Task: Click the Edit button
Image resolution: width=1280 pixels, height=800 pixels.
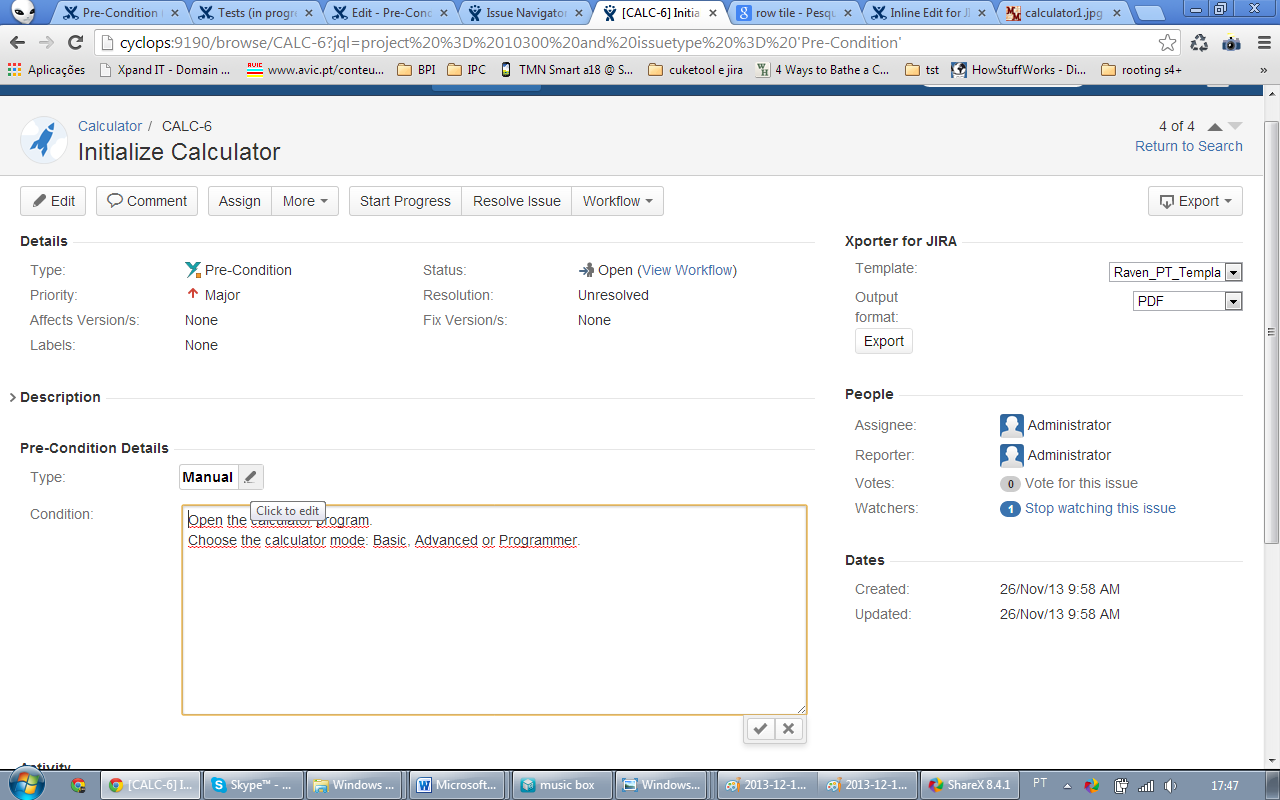Action: tap(53, 201)
